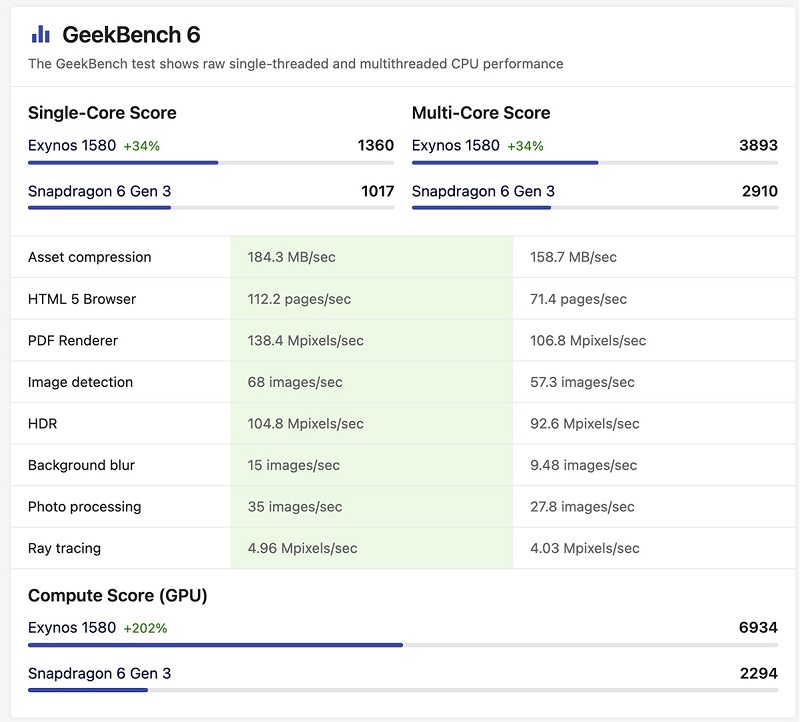
Task: Select the HTML 5 Browser row label
Action: pyautogui.click(x=82, y=299)
